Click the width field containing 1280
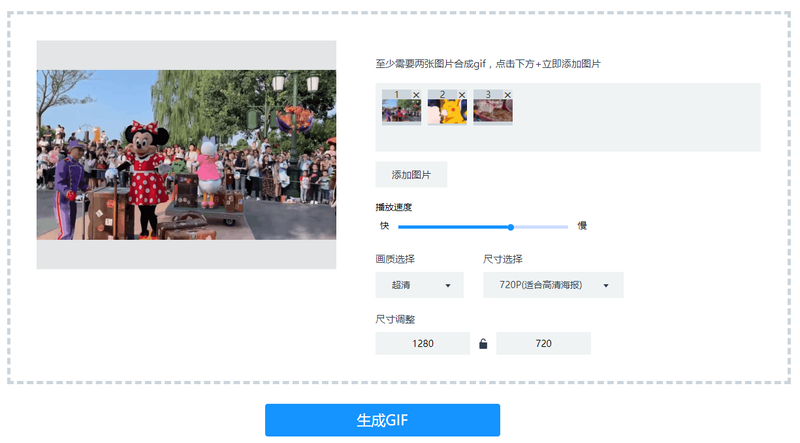 click(422, 343)
